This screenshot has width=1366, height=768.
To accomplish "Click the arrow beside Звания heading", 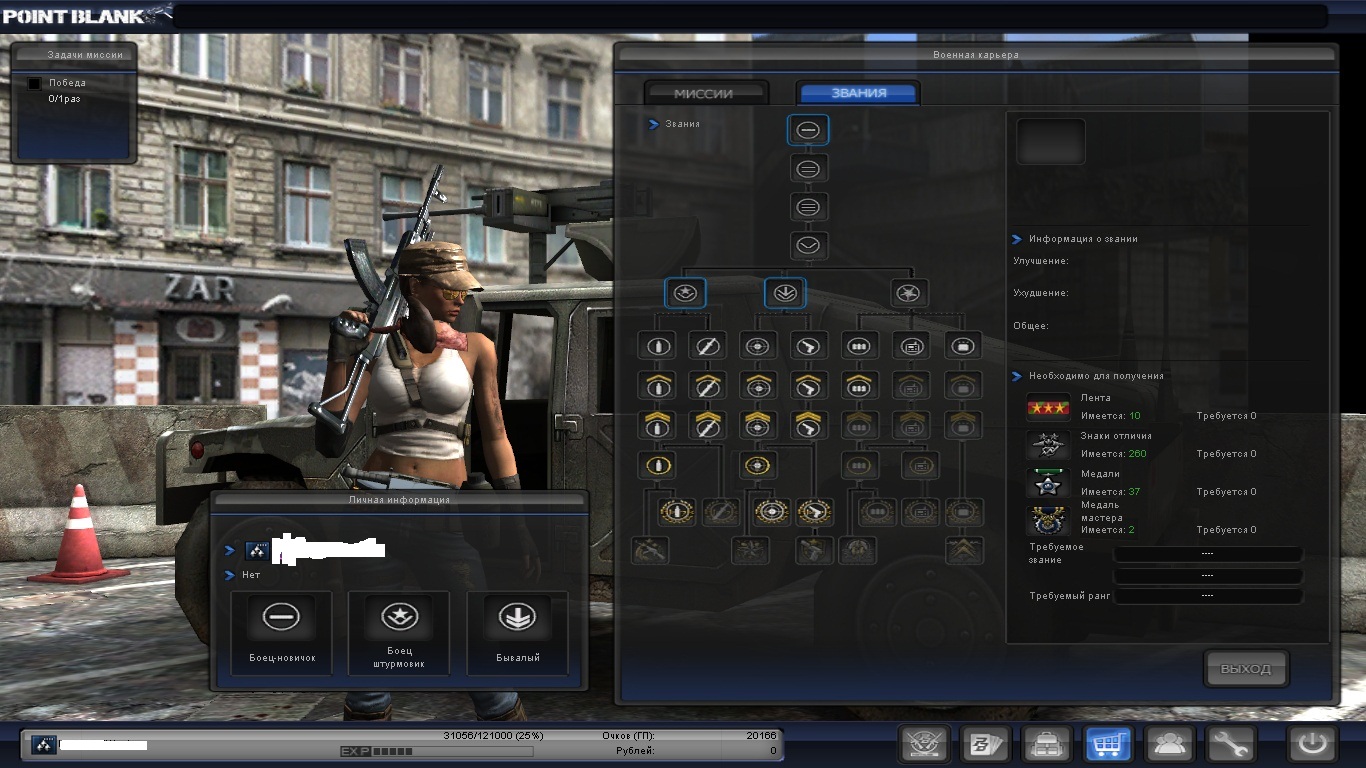I will [x=653, y=124].
